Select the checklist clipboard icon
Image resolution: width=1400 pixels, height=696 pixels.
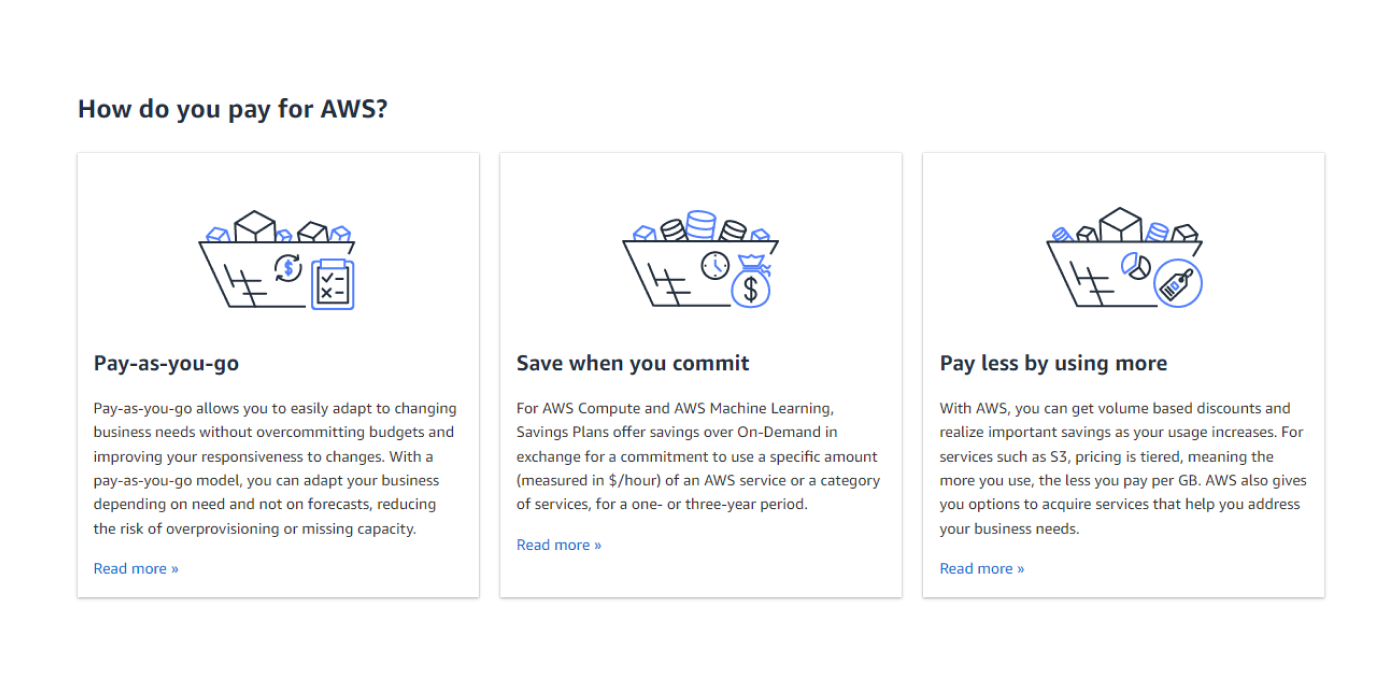coord(334,282)
